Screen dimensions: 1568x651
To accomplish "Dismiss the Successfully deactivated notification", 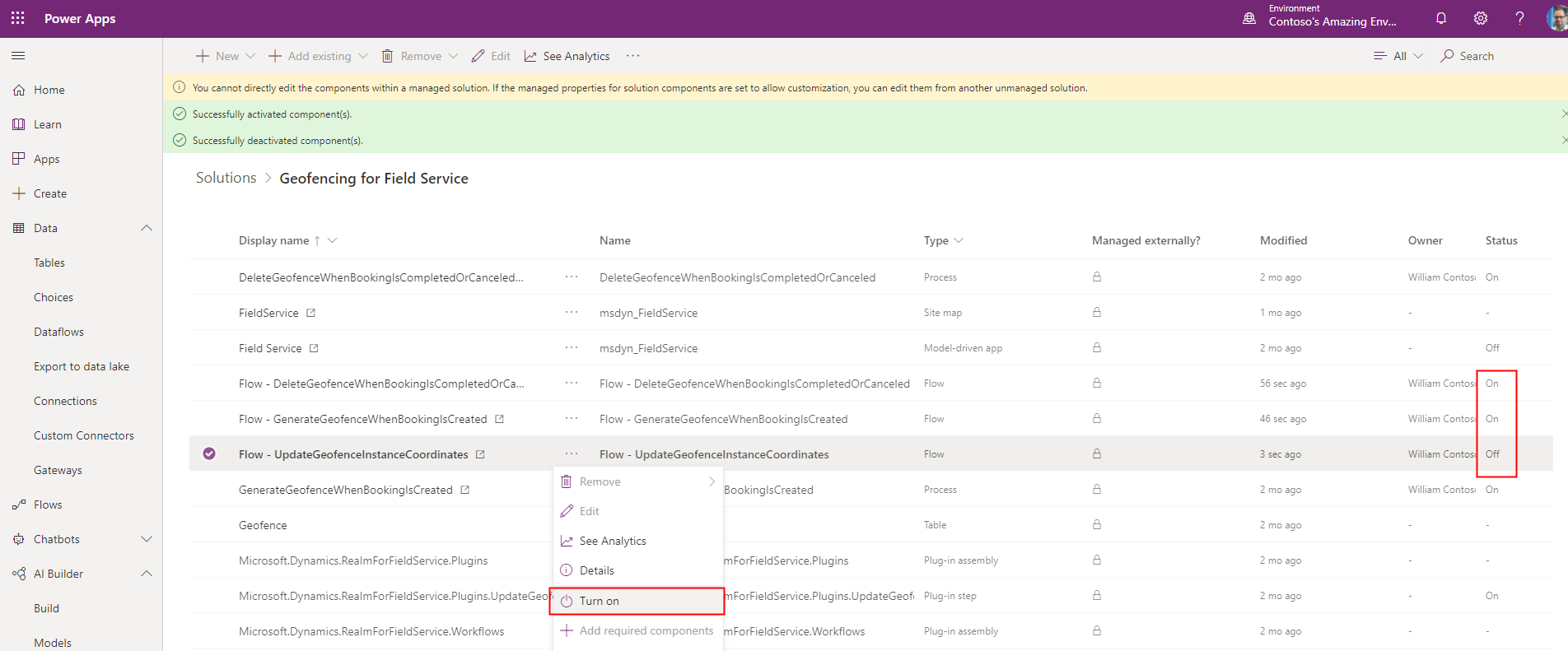I will (x=1564, y=140).
